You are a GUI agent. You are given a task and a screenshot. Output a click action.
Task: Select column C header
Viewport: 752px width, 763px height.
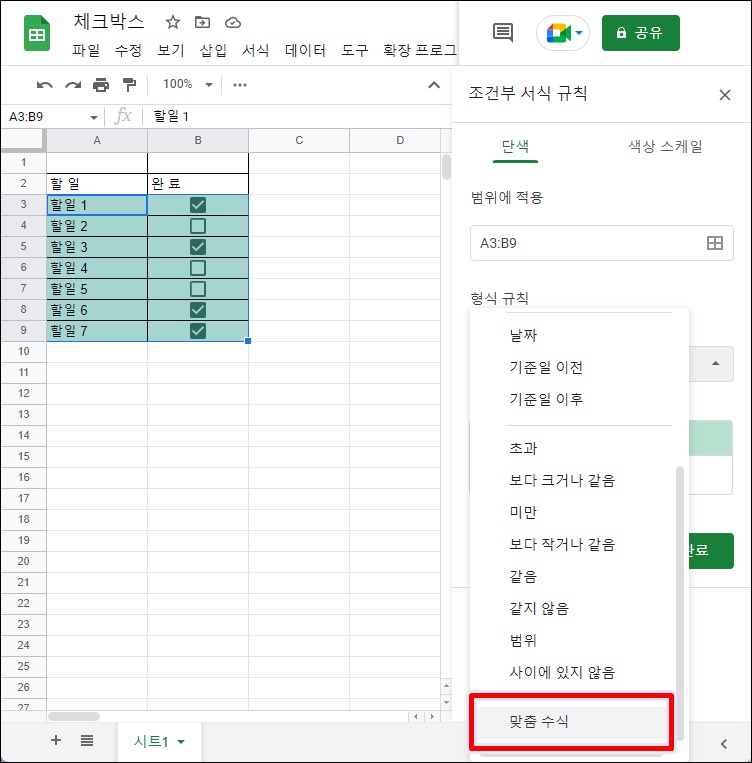coord(299,140)
